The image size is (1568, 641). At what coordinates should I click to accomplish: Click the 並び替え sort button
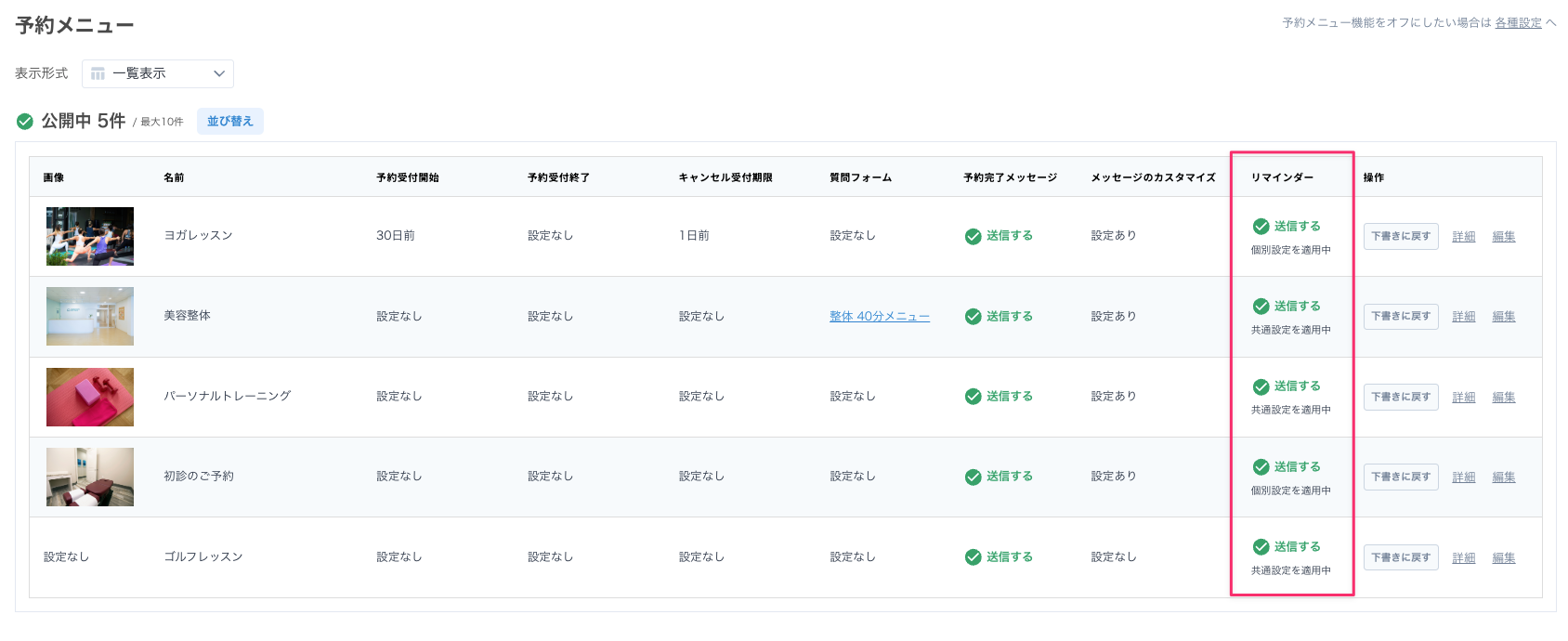(x=229, y=122)
